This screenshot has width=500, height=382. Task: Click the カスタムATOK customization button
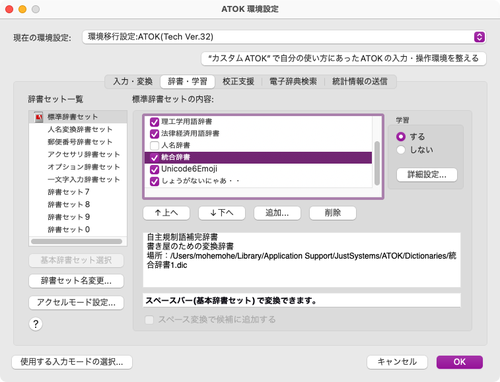(343, 58)
